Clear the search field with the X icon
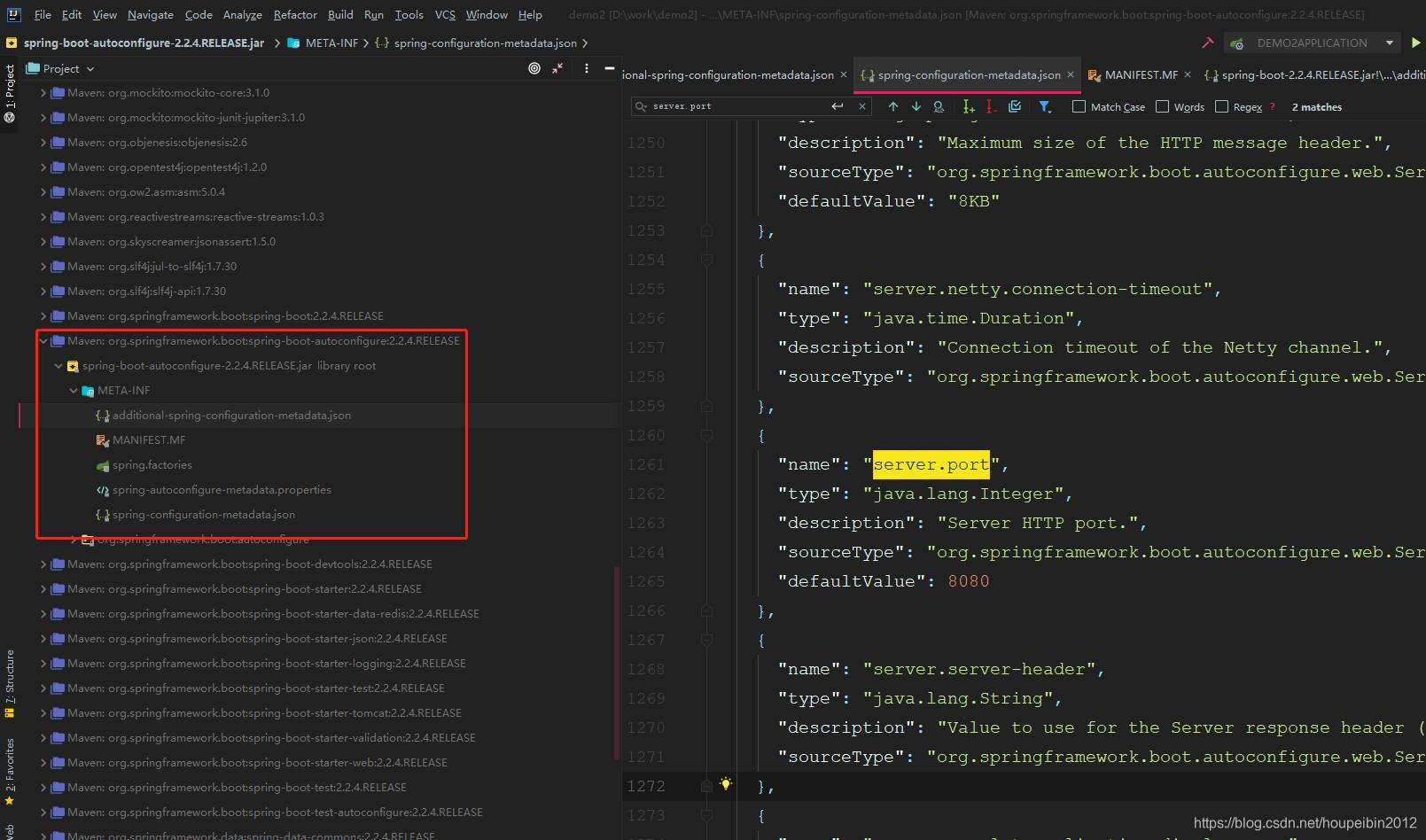The width and height of the screenshot is (1426, 840). click(861, 106)
